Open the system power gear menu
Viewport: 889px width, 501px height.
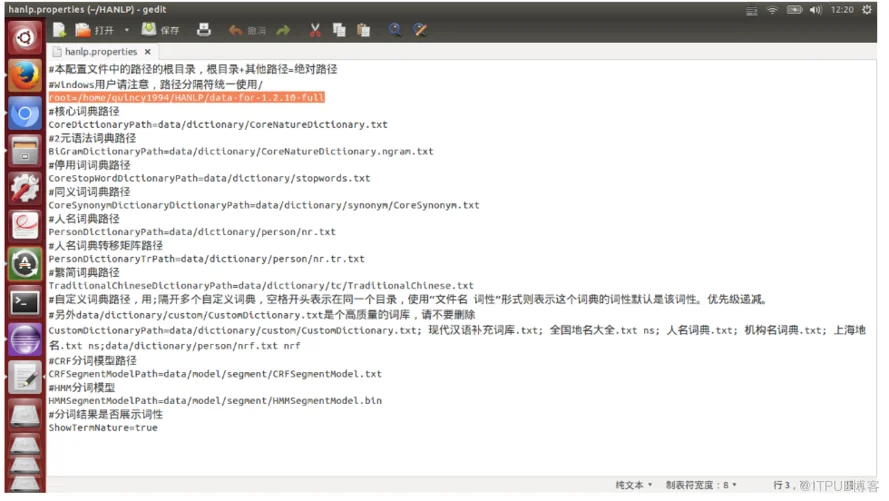(867, 10)
